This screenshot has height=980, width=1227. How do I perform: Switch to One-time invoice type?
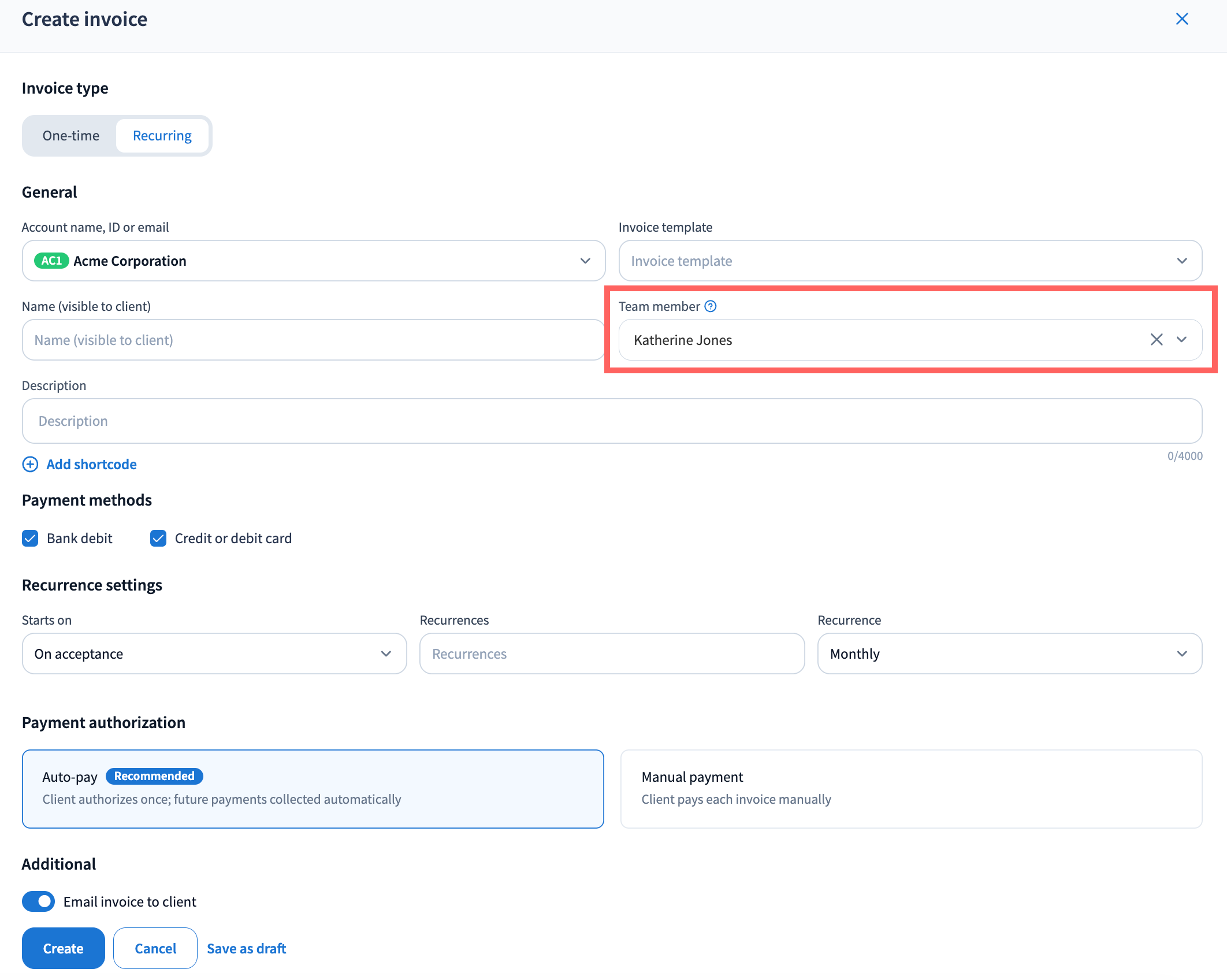tap(71, 136)
